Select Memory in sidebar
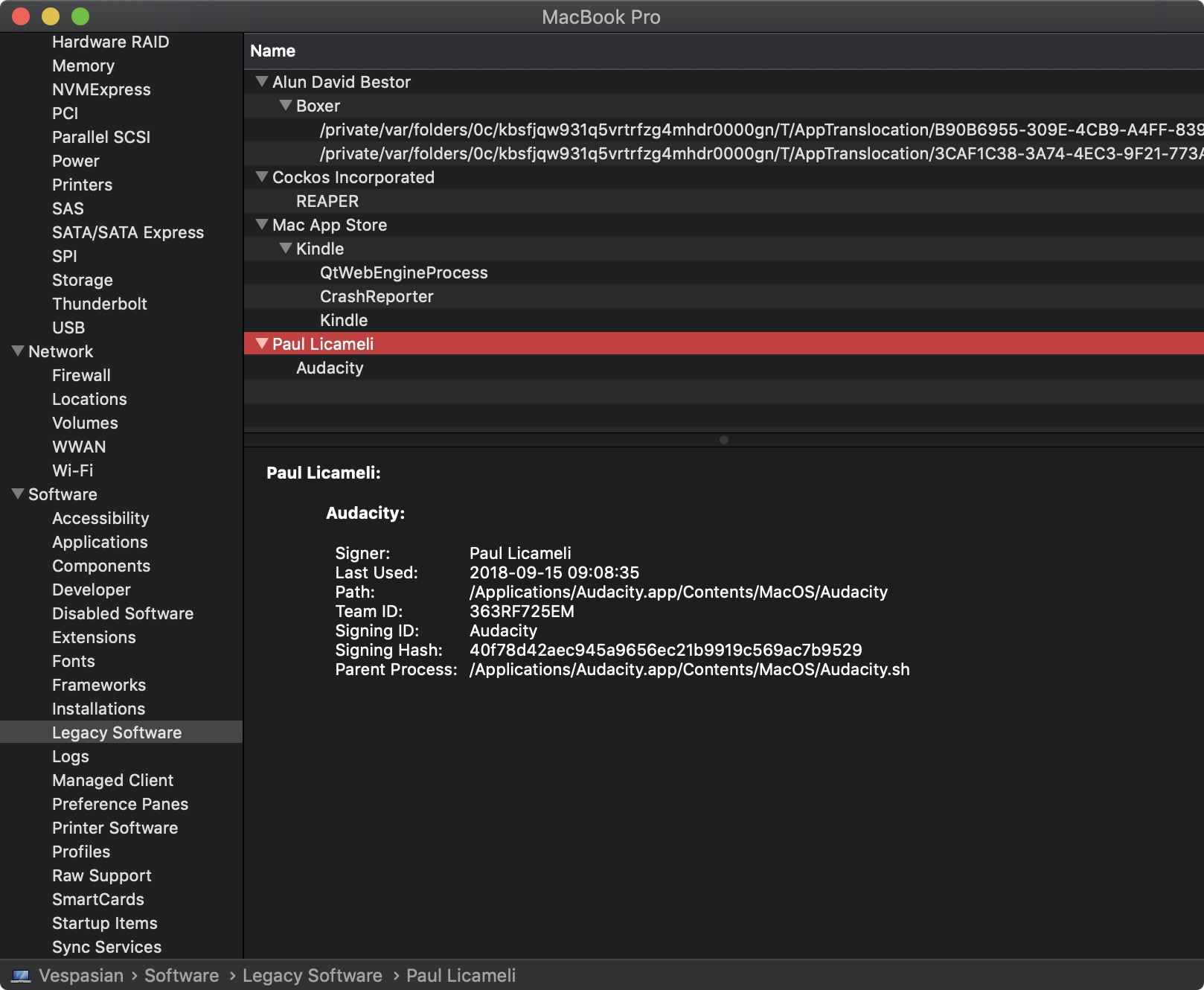 83,66
